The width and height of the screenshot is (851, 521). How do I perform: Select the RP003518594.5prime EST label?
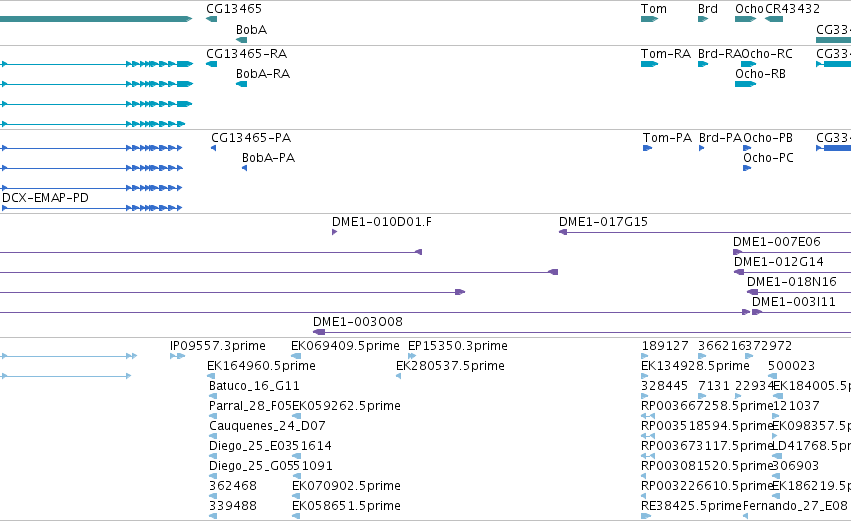[x=706, y=427]
